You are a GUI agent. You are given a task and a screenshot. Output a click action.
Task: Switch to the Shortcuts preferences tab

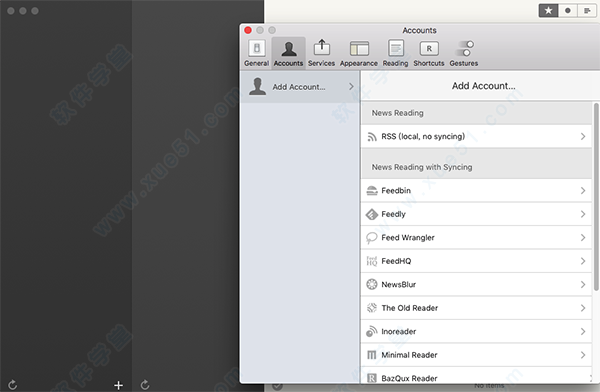pos(429,53)
